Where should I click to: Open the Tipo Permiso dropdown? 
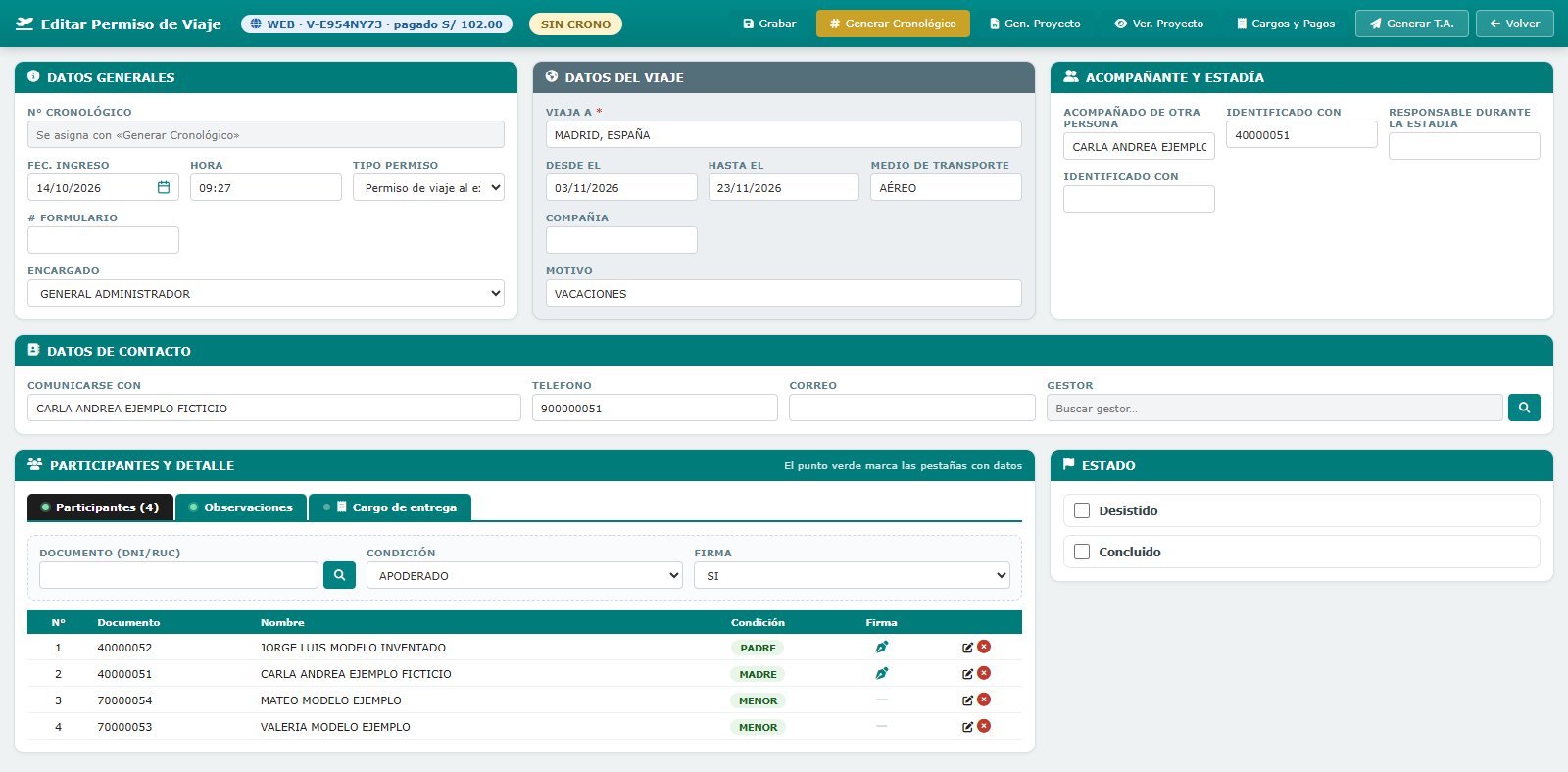[x=428, y=187]
